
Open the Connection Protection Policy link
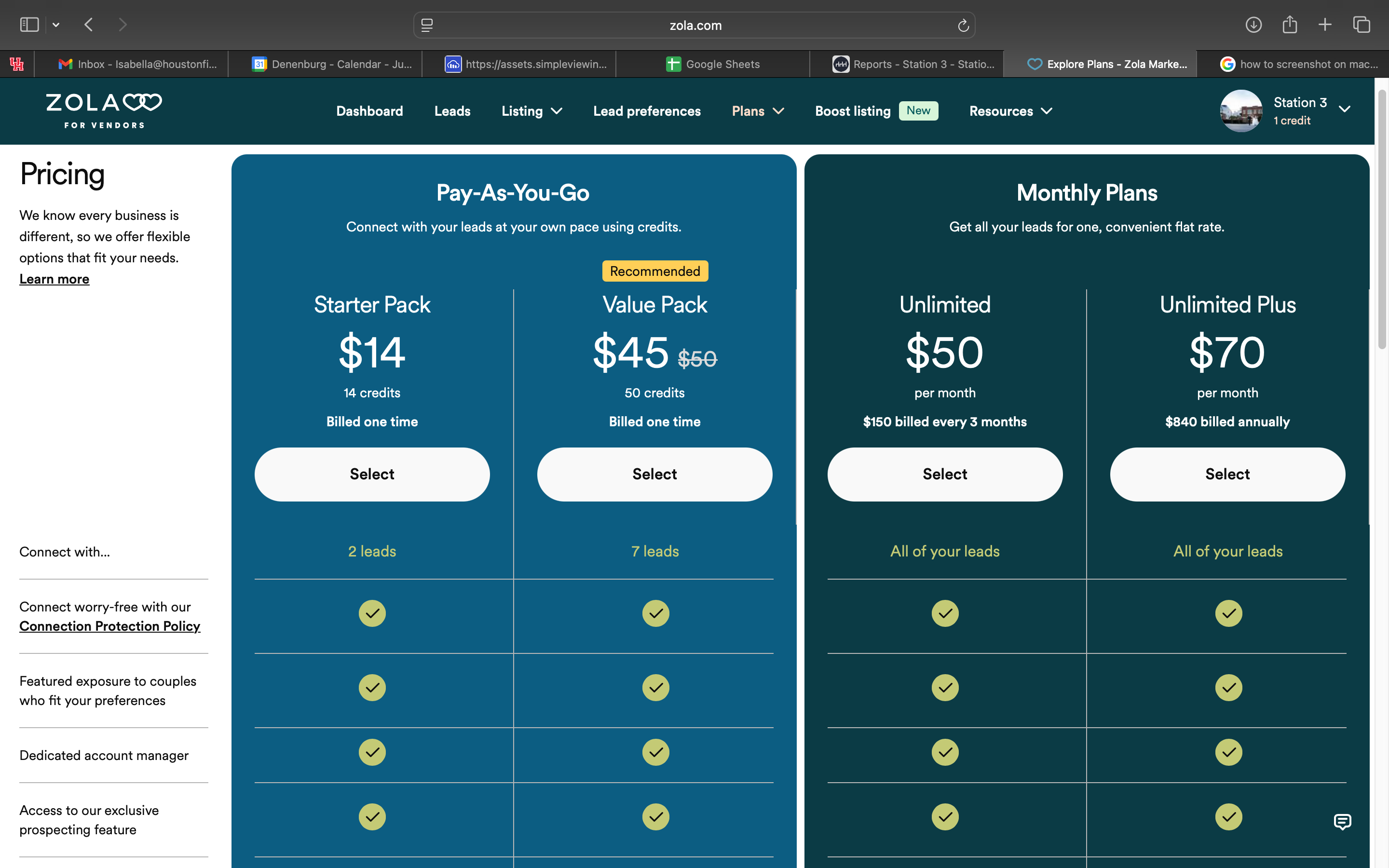109,626
